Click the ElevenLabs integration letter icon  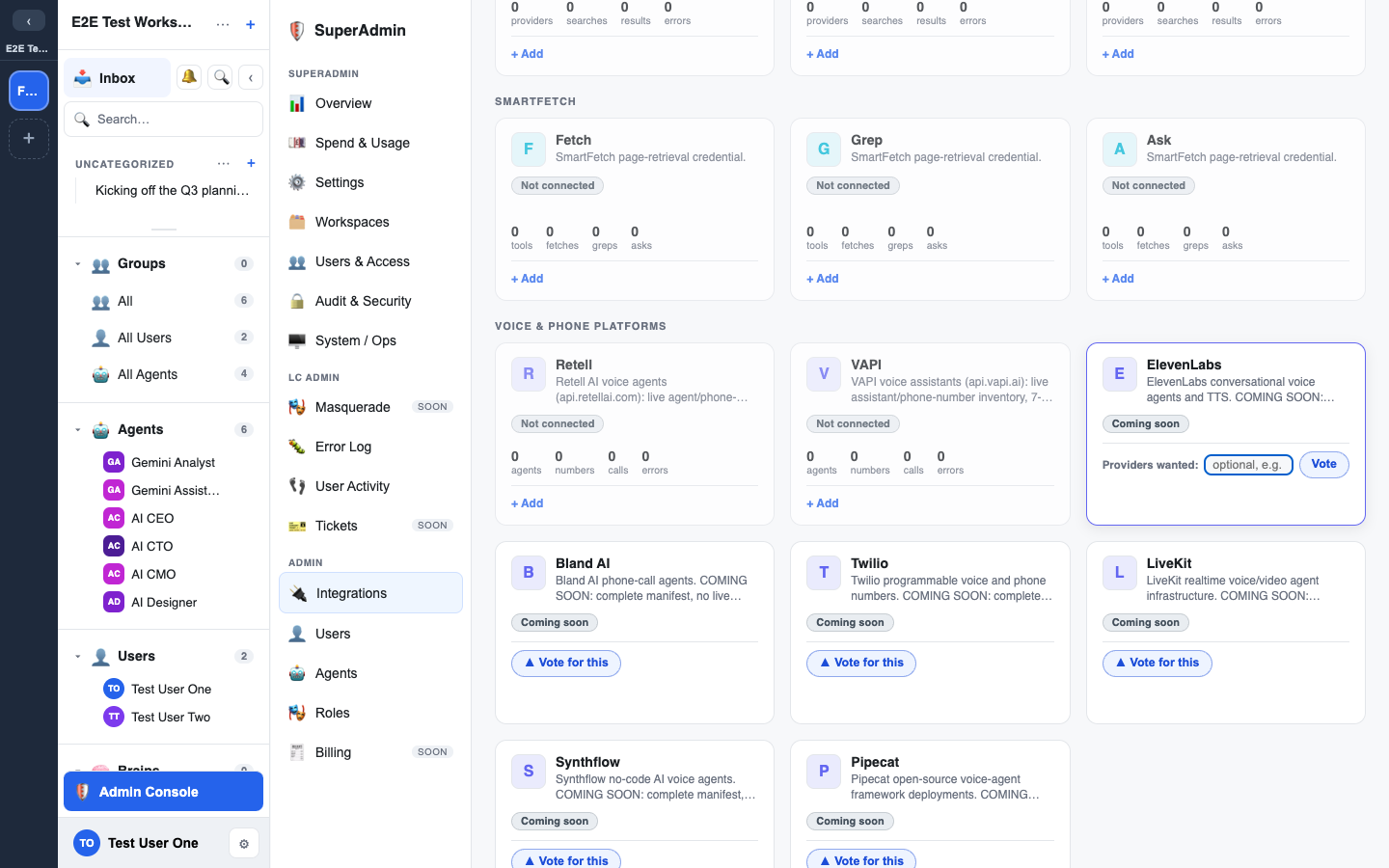(1120, 374)
